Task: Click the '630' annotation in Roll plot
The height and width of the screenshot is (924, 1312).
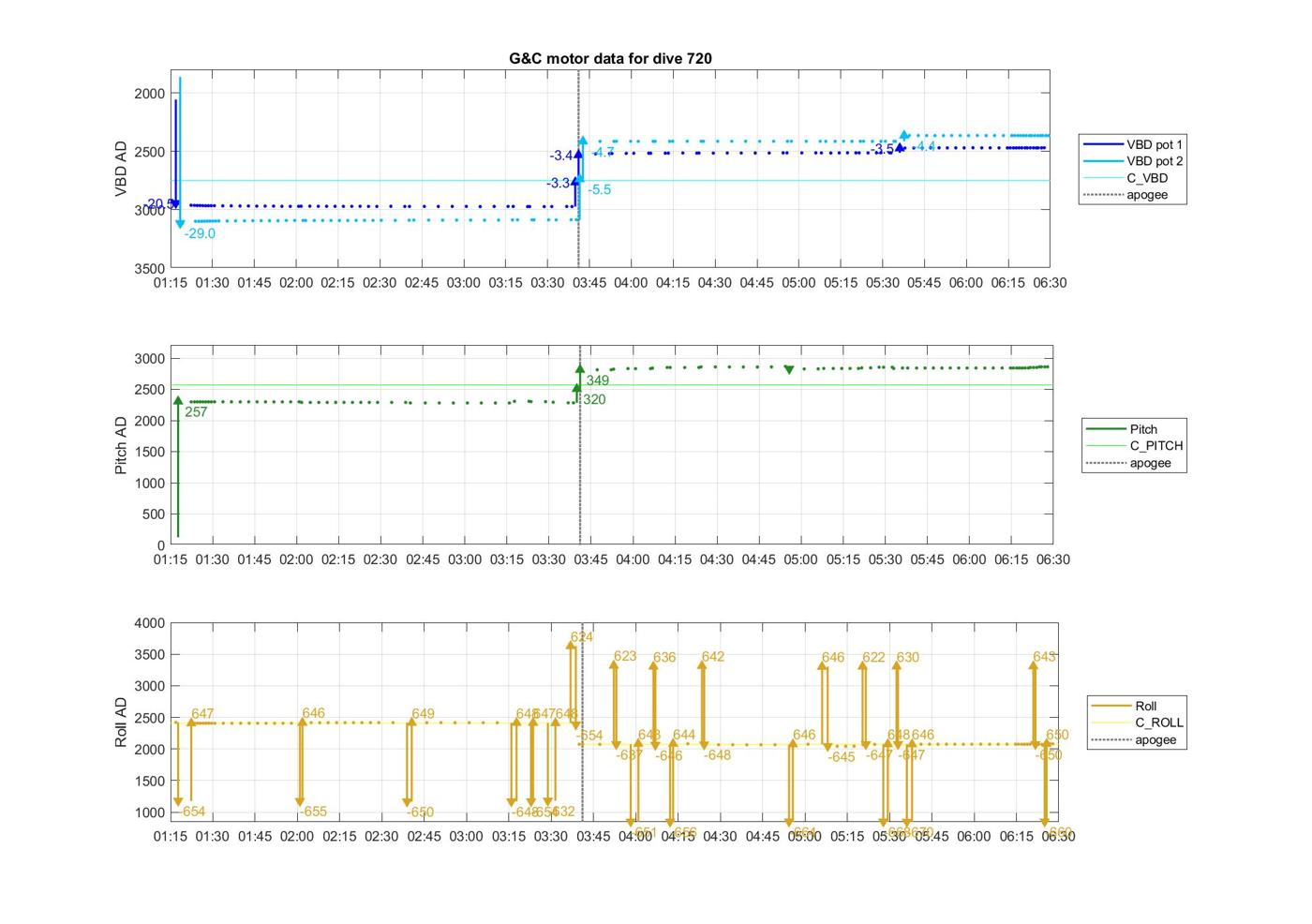Action: coord(908,657)
